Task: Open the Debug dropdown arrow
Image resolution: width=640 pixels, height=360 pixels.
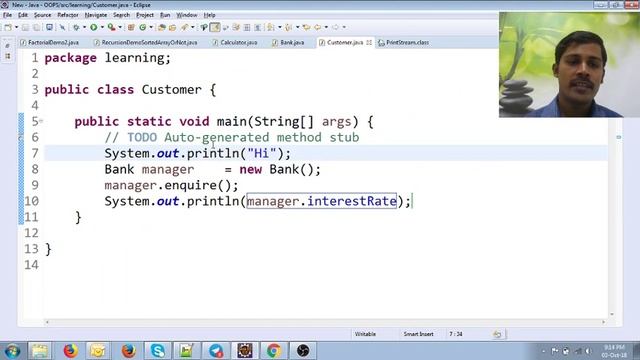Action: (84, 27)
